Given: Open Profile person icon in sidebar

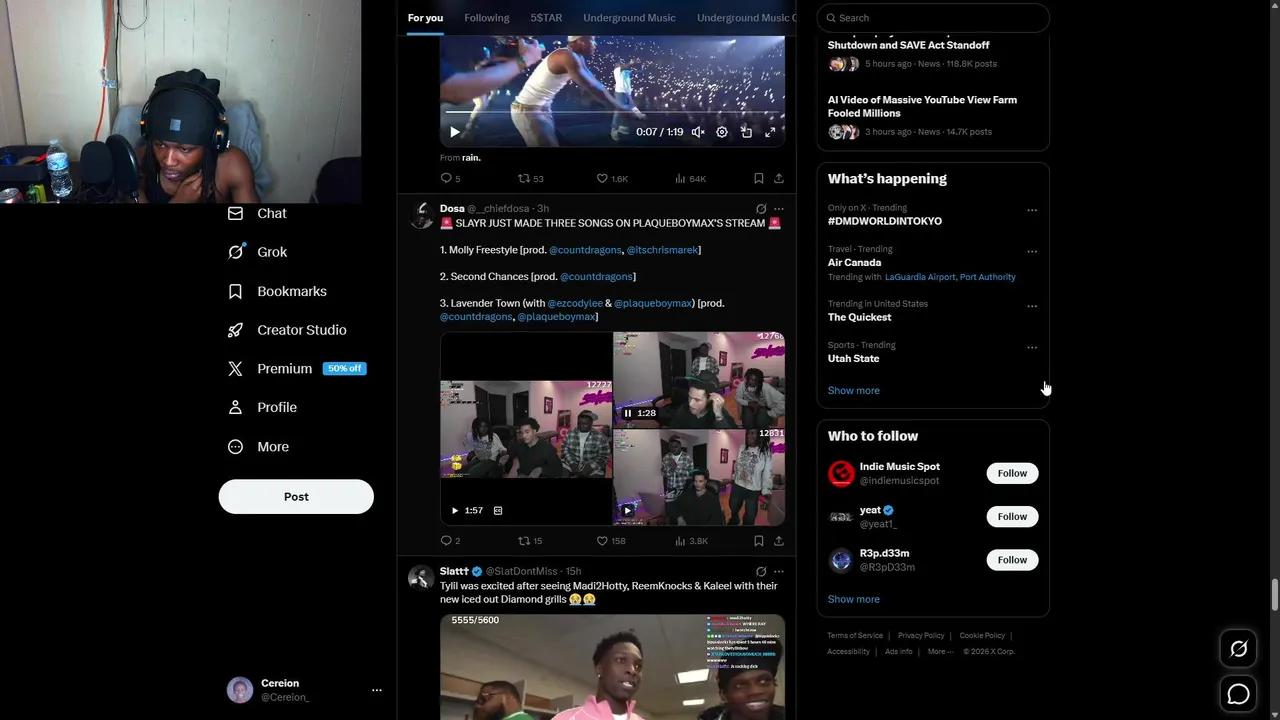Looking at the screenshot, I should [x=235, y=407].
